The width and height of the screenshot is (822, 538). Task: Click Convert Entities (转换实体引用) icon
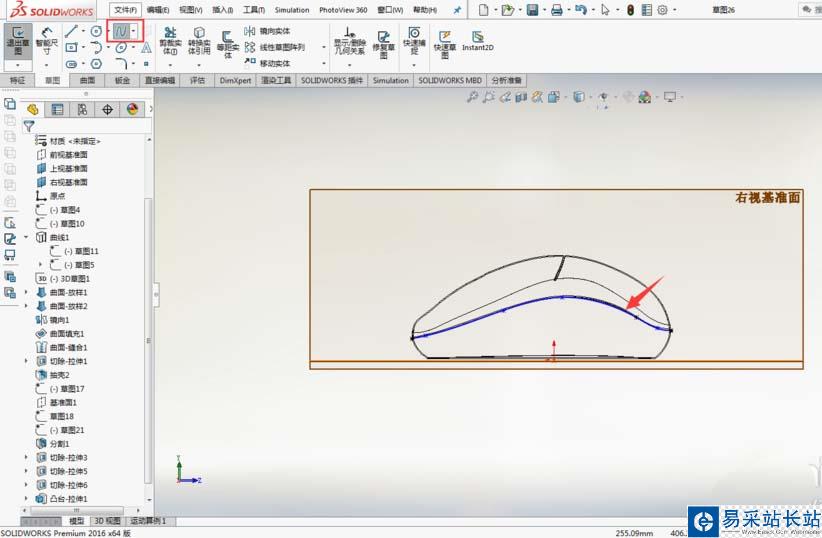[x=199, y=41]
